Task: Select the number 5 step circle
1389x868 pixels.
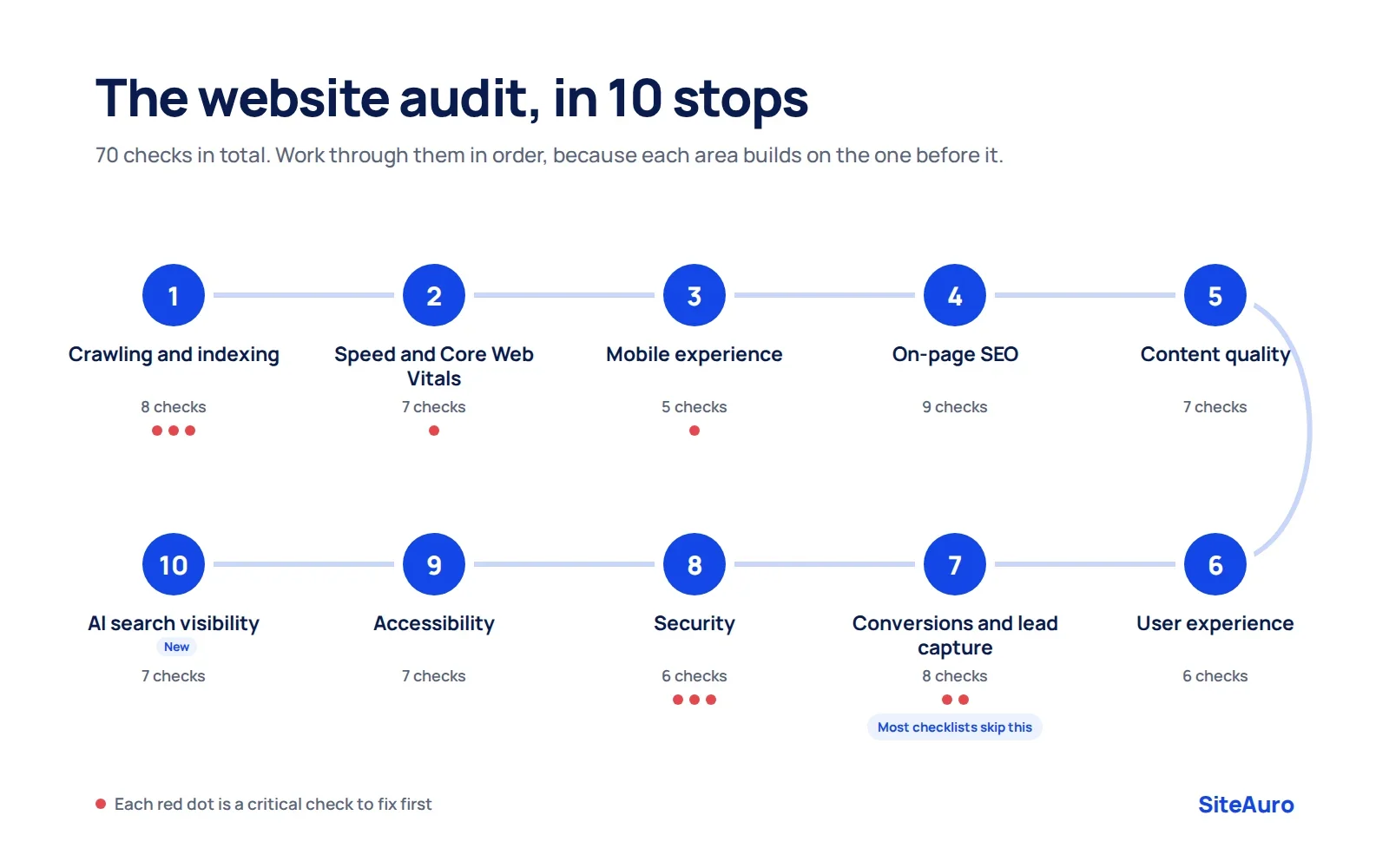Action: pos(1215,295)
